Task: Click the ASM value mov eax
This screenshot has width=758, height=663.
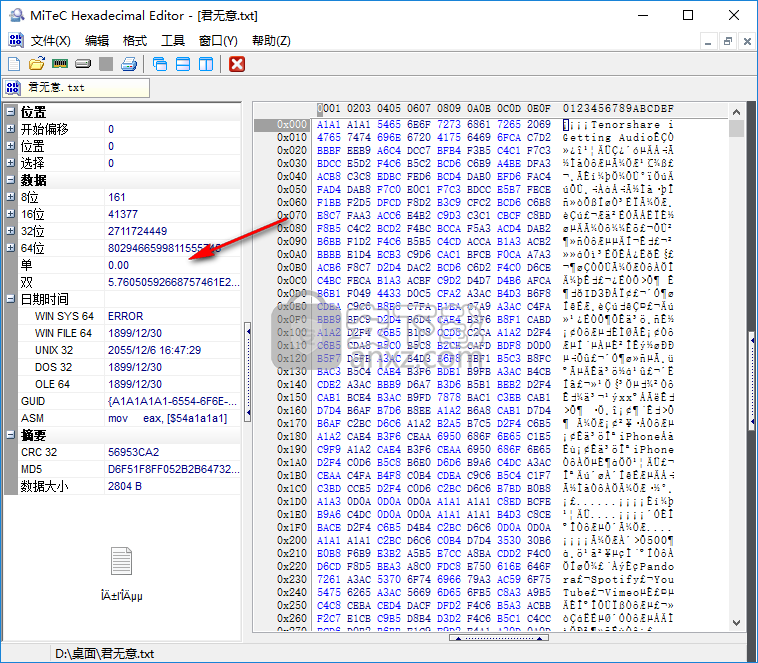Action: tap(167, 418)
